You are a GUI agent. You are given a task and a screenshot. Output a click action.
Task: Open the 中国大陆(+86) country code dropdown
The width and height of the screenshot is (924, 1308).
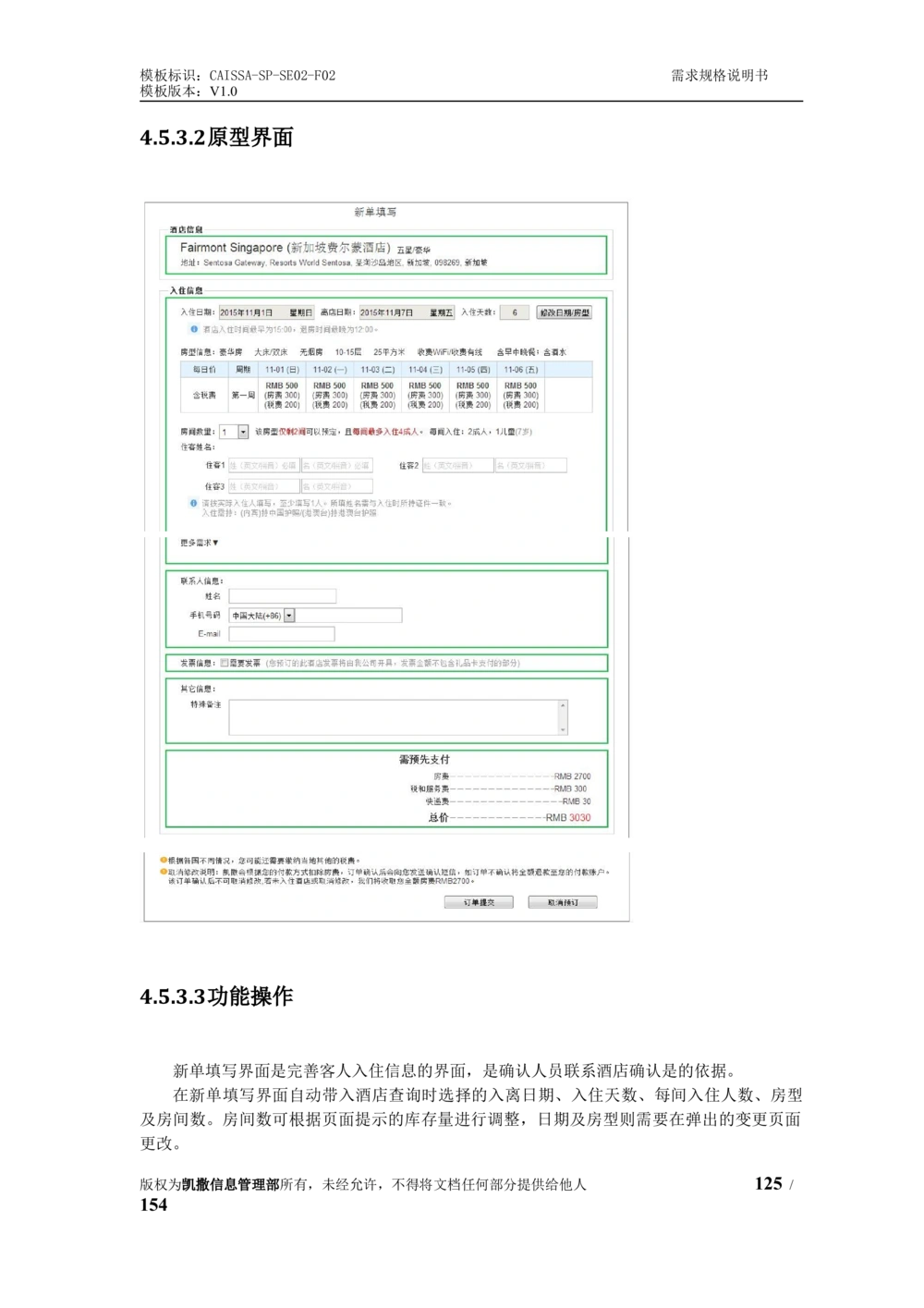coord(288,616)
